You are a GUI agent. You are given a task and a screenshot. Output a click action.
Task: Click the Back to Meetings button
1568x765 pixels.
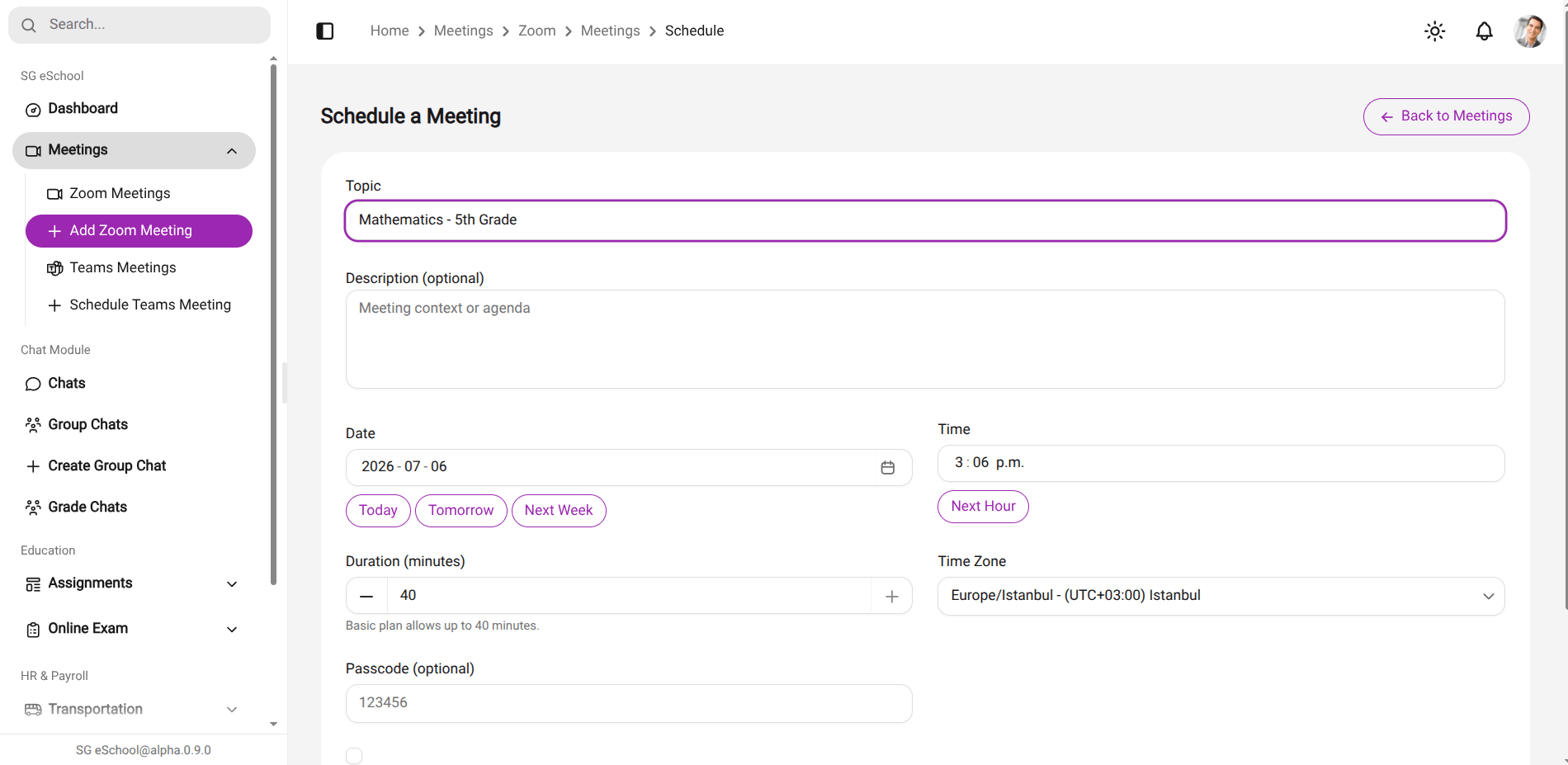tap(1447, 116)
